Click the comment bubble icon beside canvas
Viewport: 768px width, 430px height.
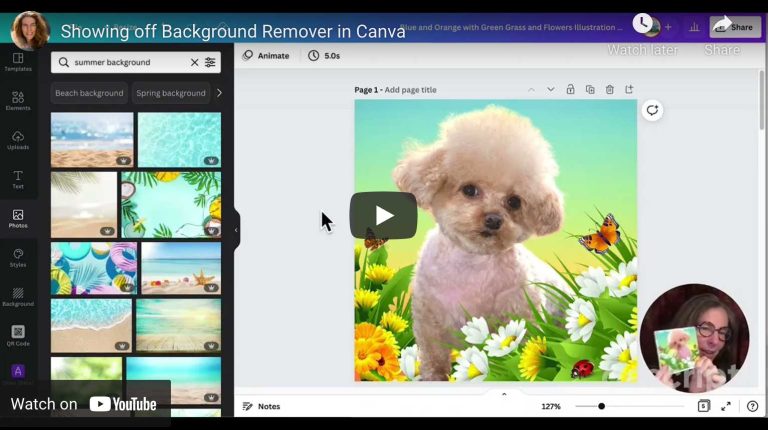(652, 110)
